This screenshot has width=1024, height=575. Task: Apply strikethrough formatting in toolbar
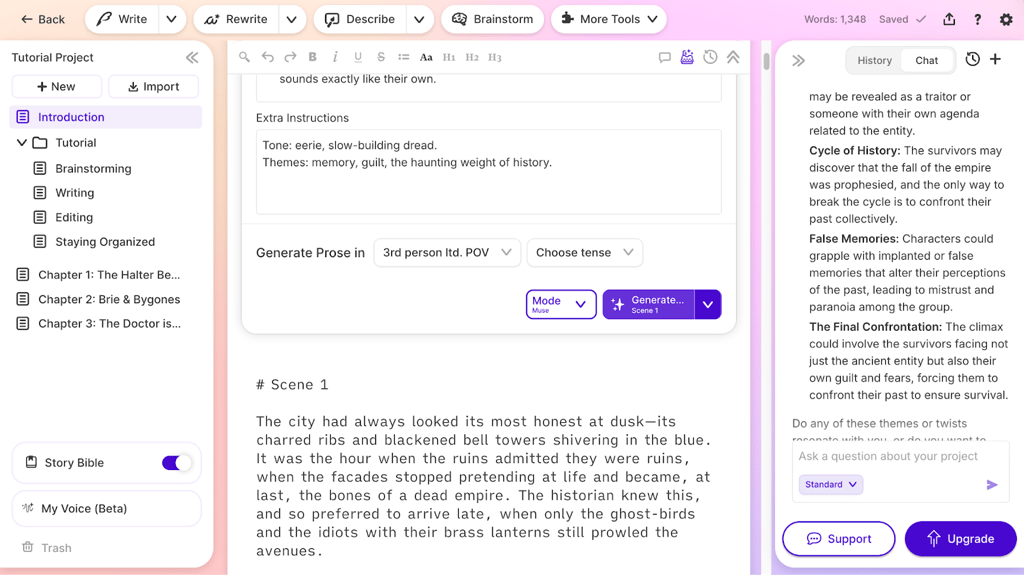coord(381,58)
